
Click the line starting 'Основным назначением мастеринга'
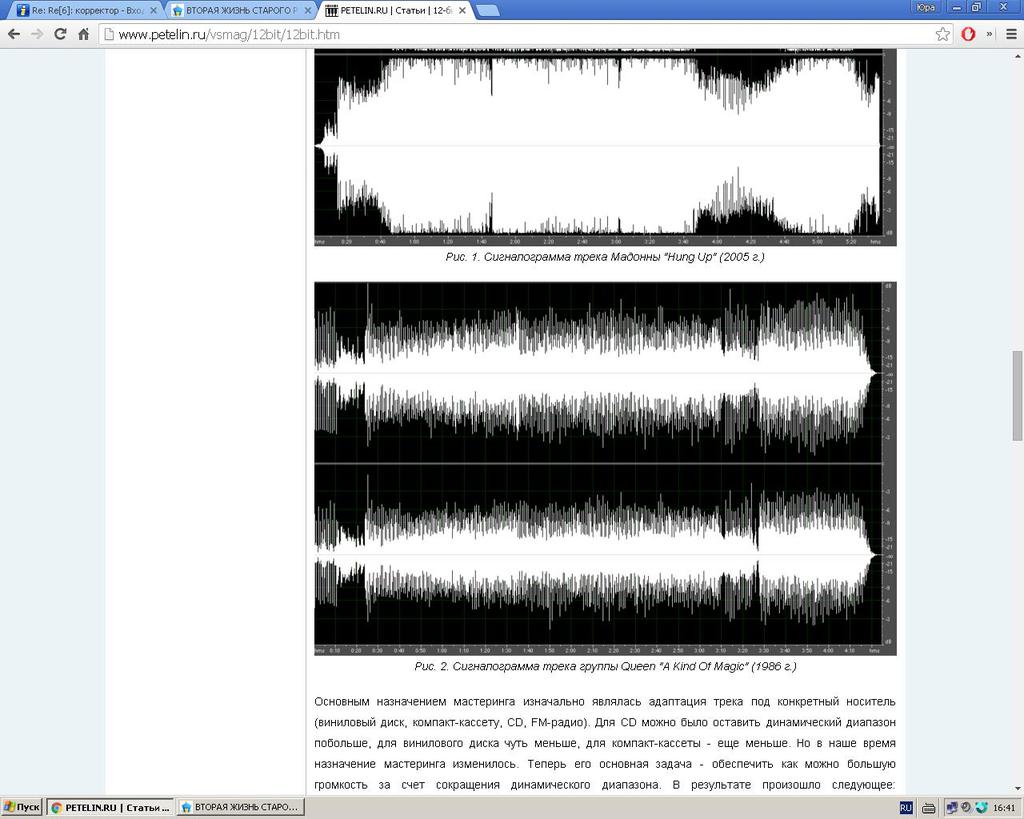pos(605,701)
